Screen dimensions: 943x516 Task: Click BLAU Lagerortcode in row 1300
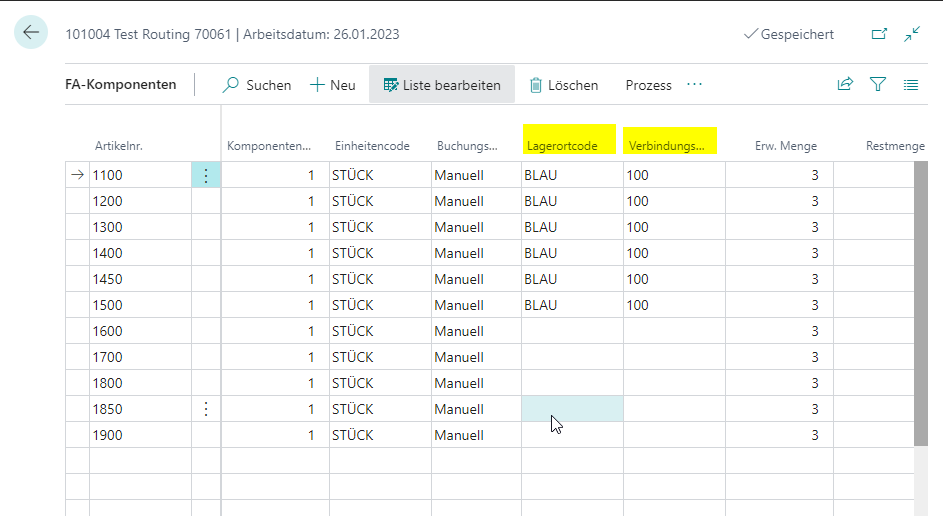tap(572, 227)
